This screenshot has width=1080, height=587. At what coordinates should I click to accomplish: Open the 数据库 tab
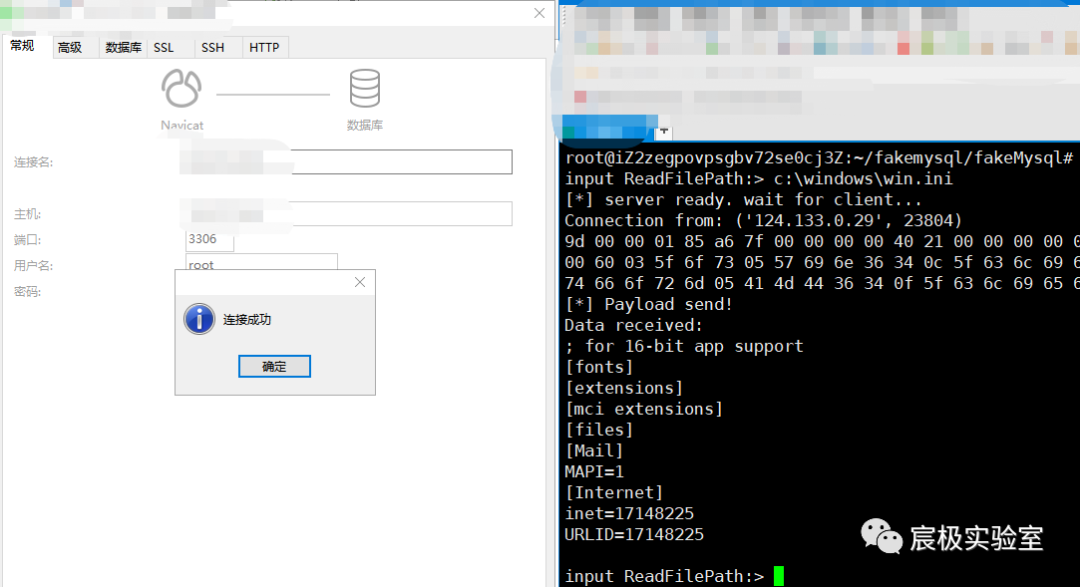(x=123, y=48)
